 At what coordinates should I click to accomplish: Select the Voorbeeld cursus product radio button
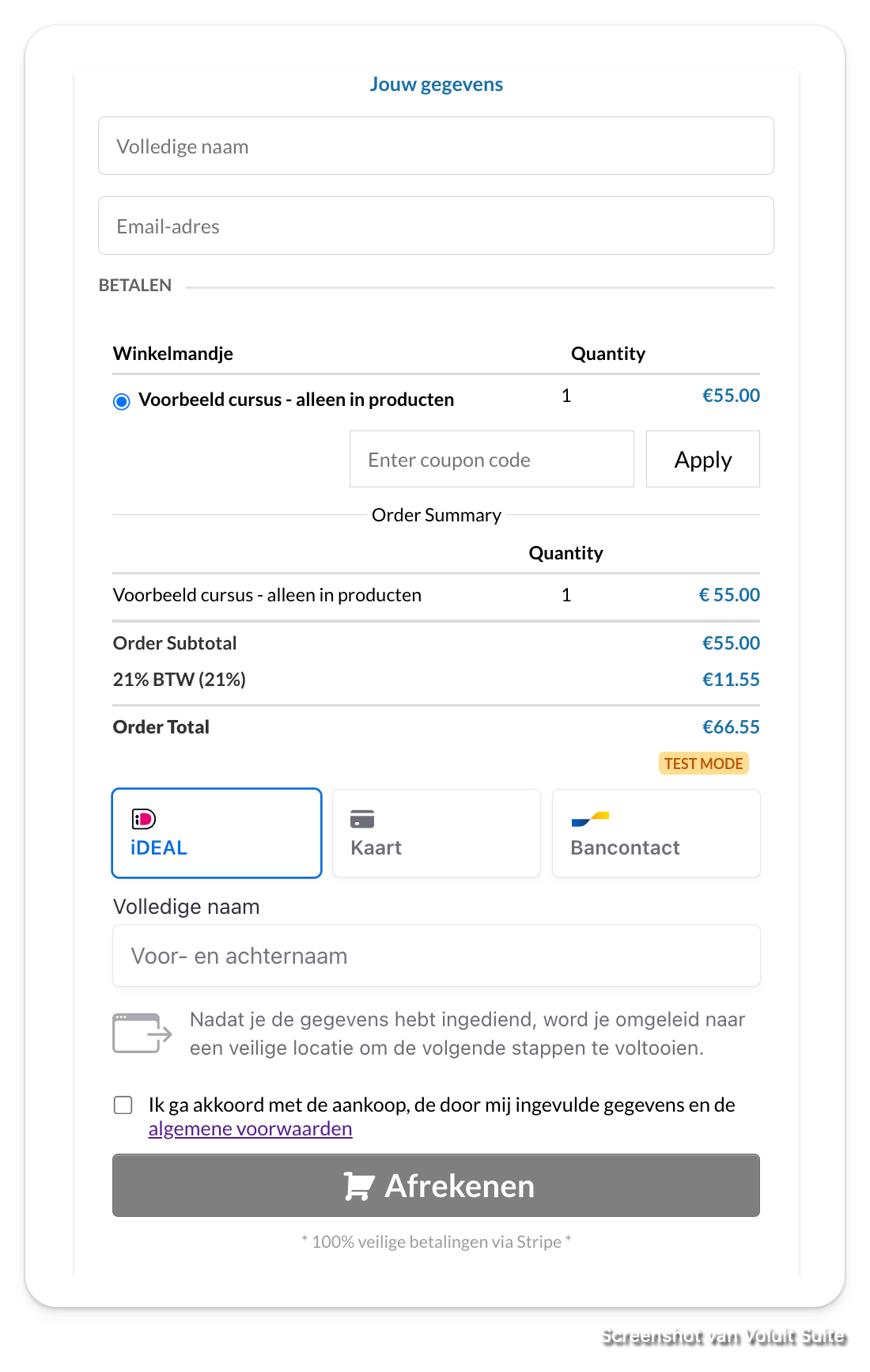122,401
